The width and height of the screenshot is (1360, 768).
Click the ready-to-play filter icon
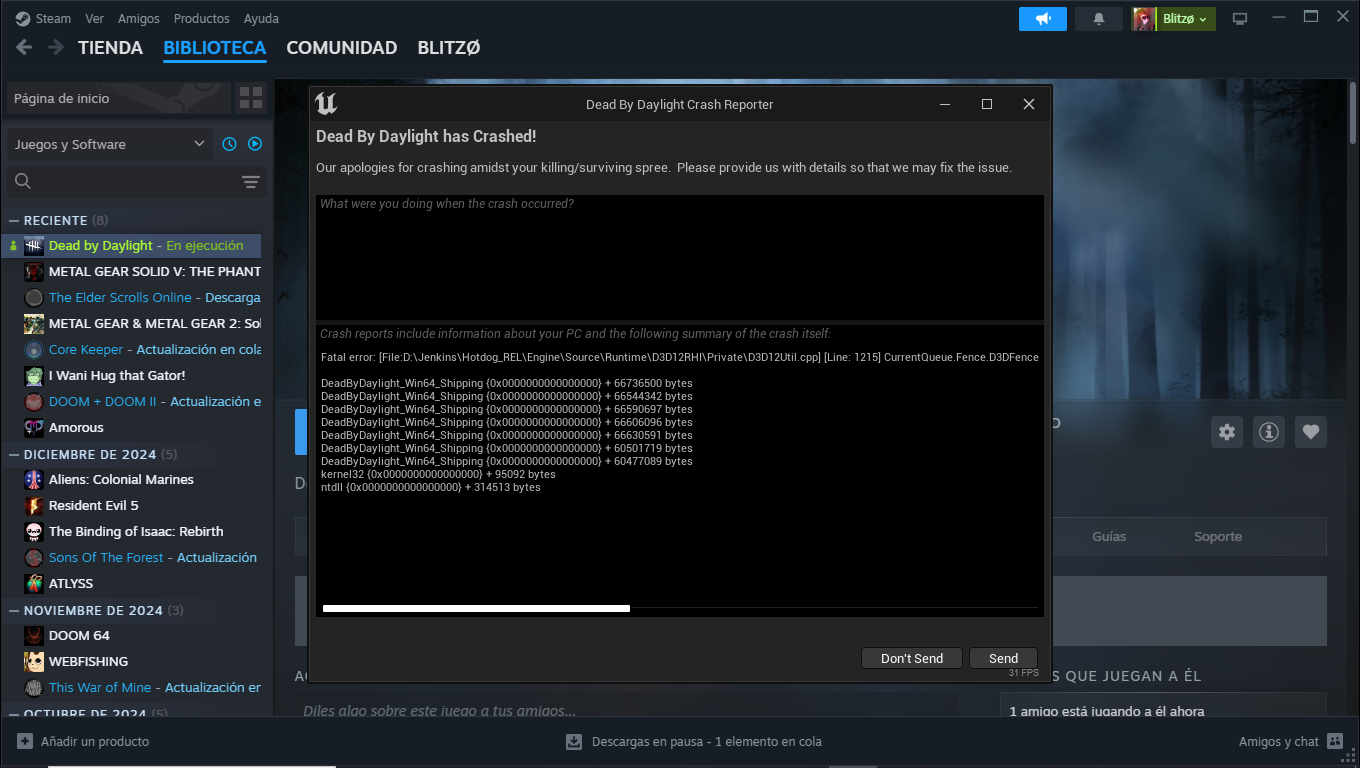coord(255,144)
